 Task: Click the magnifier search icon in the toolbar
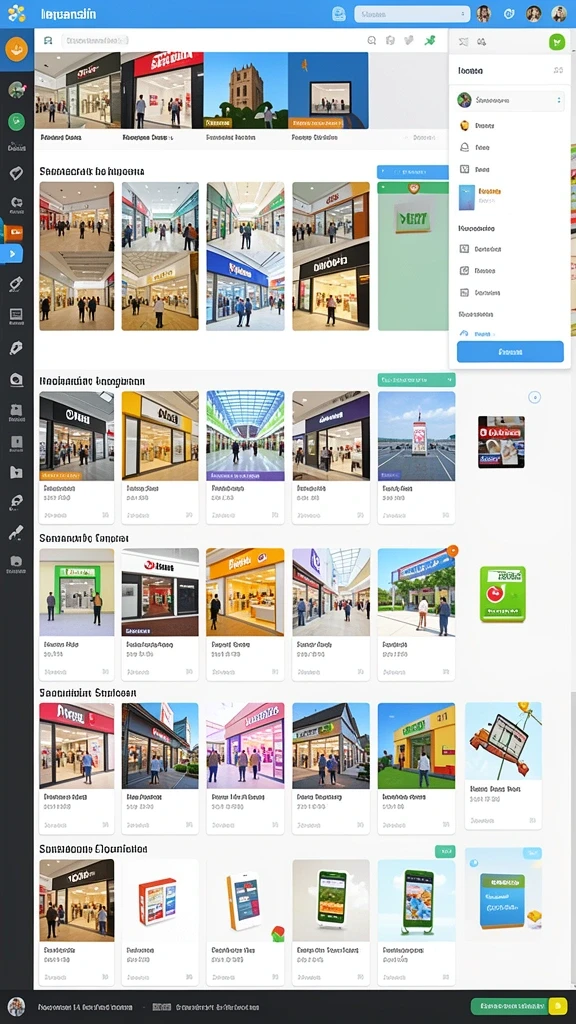(x=372, y=40)
